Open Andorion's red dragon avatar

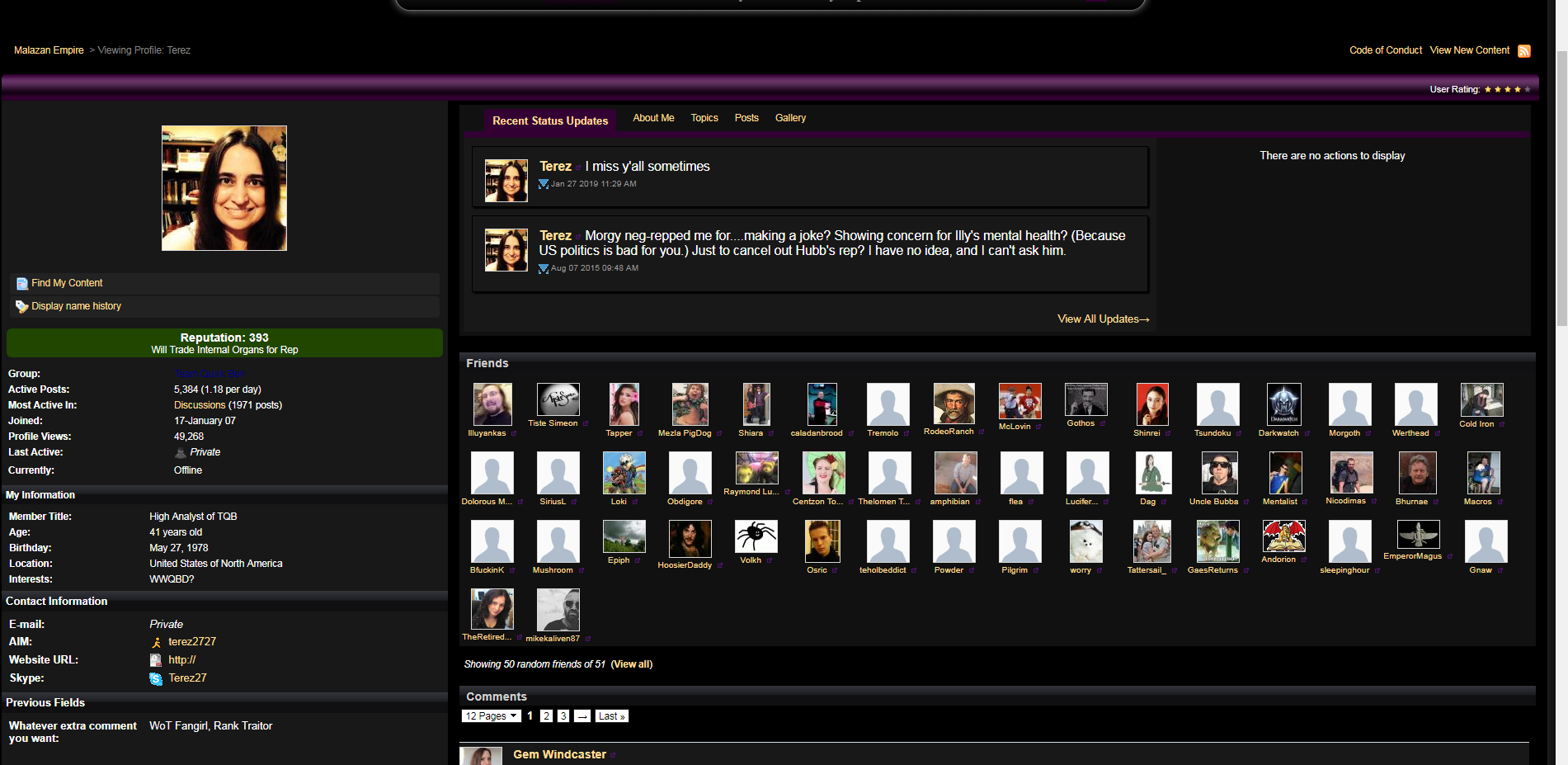click(x=1284, y=536)
